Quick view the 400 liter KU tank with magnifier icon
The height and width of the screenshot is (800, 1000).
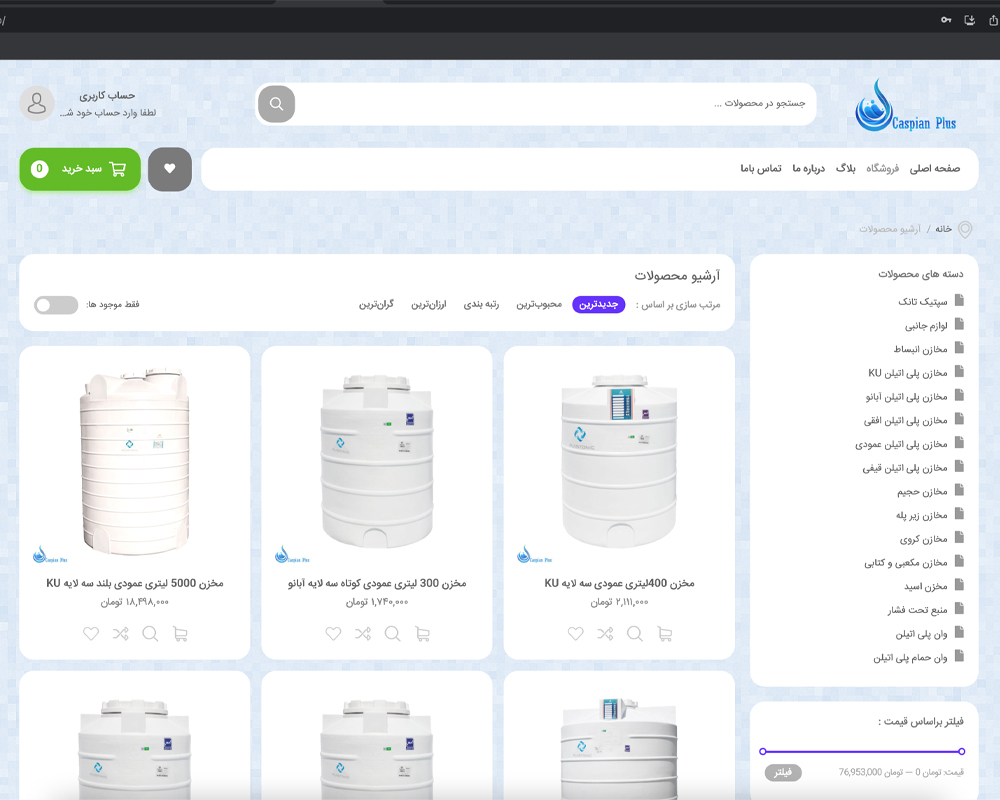[x=634, y=633]
